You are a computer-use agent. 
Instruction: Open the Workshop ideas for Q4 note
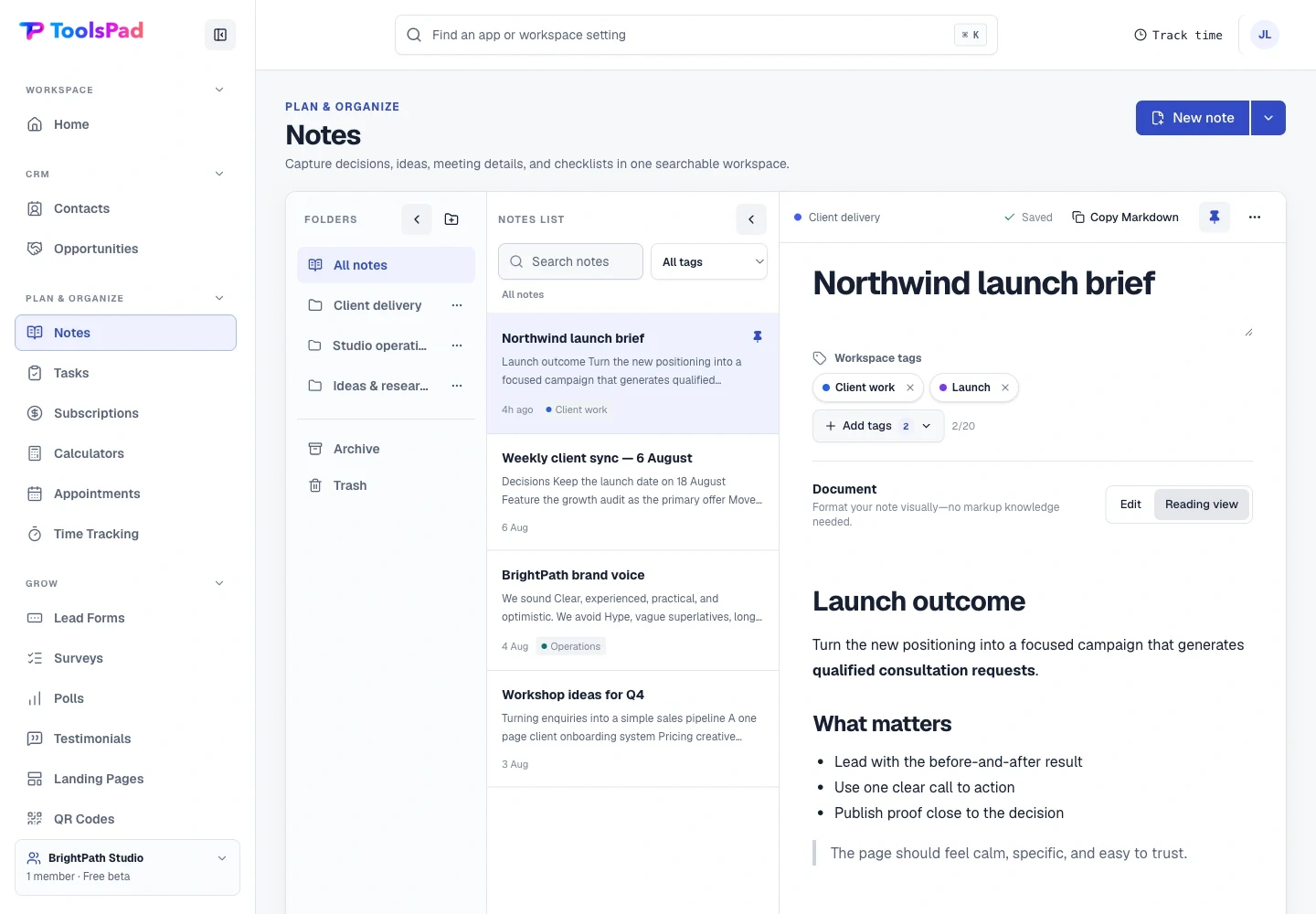[632, 728]
